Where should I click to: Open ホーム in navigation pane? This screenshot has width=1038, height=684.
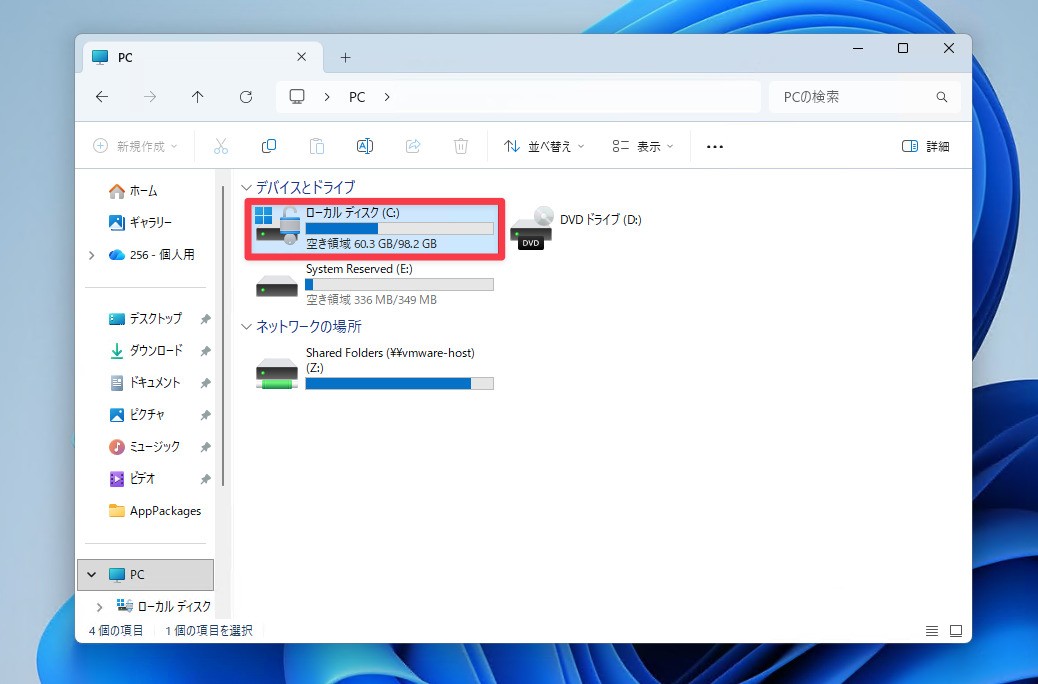(133, 191)
